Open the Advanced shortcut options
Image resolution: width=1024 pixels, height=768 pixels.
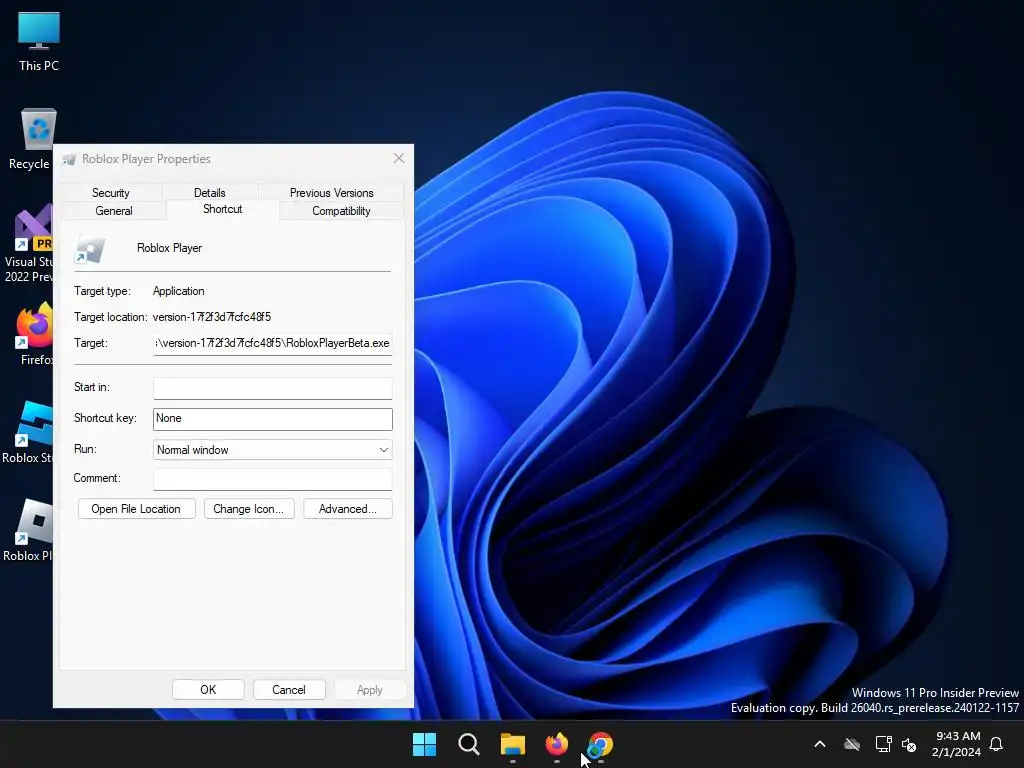tap(347, 509)
